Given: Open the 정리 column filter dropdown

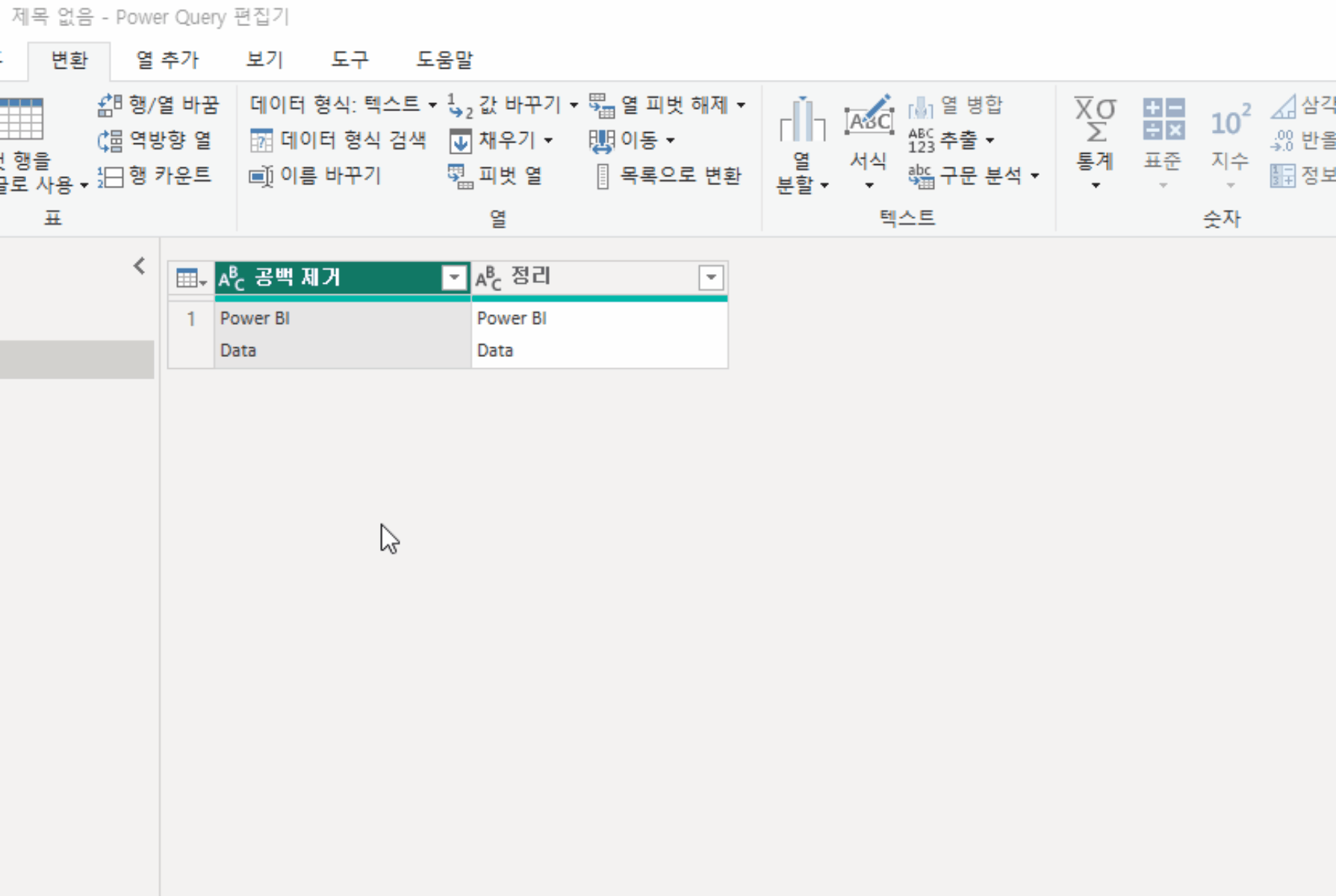Looking at the screenshot, I should [711, 278].
